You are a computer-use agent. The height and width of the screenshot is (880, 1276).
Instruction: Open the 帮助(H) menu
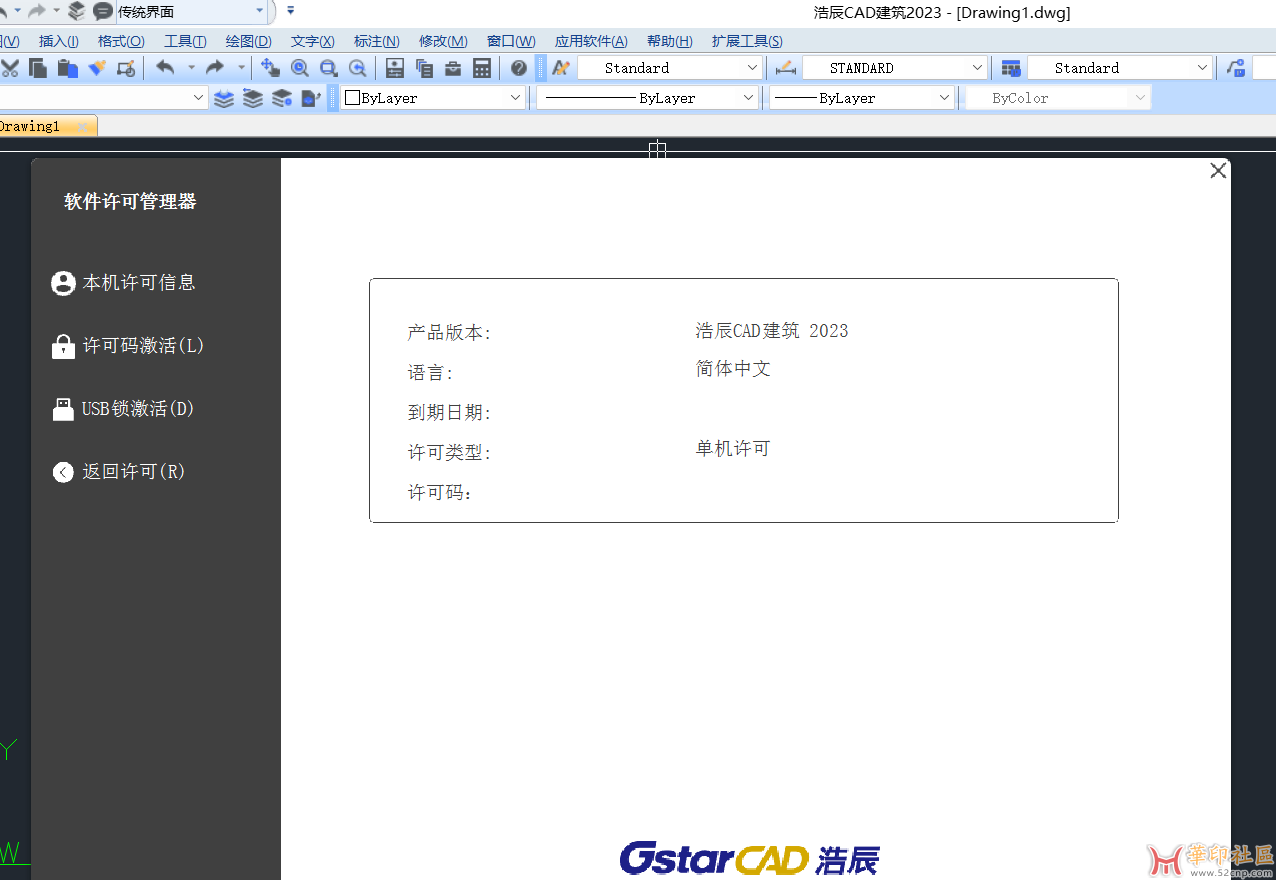(670, 41)
